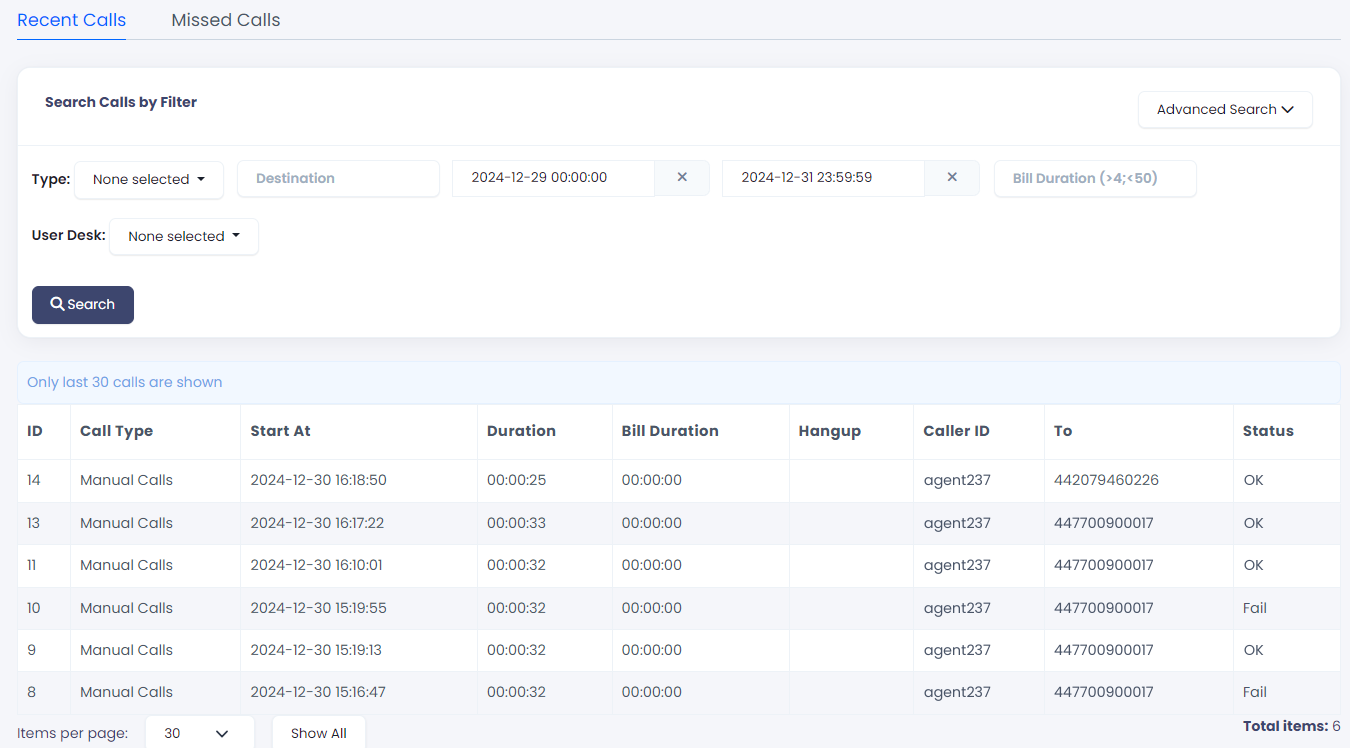Open call ID 8 link

click(x=31, y=692)
